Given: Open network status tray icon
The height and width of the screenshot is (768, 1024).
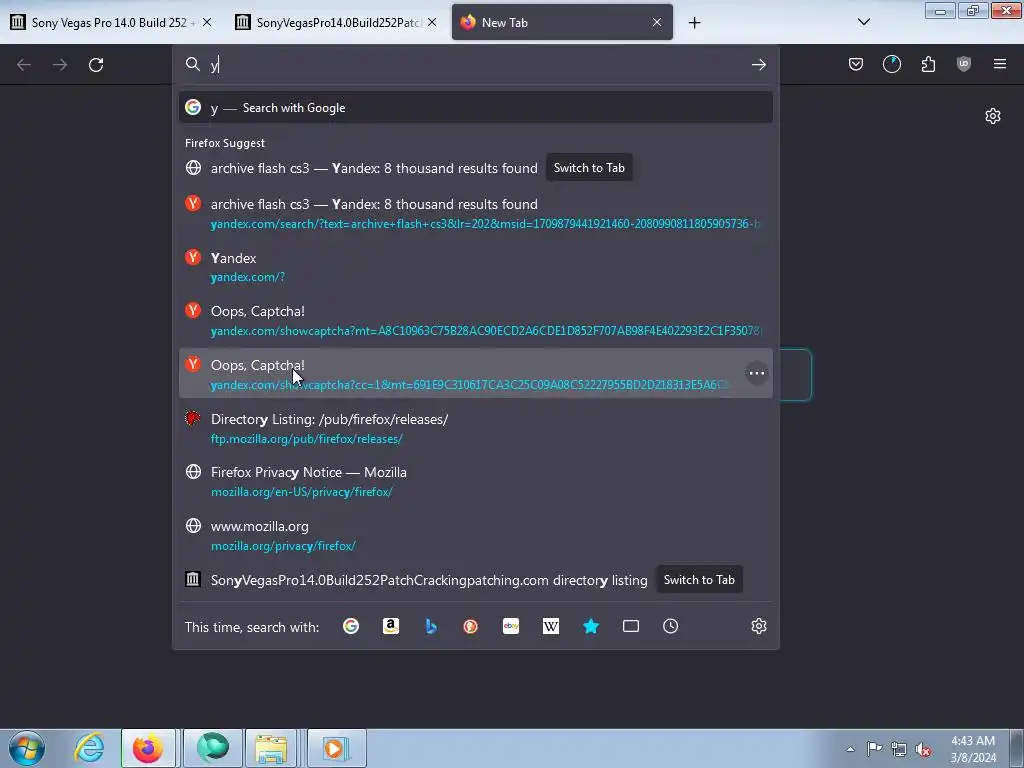Looking at the screenshot, I should pos(899,749).
